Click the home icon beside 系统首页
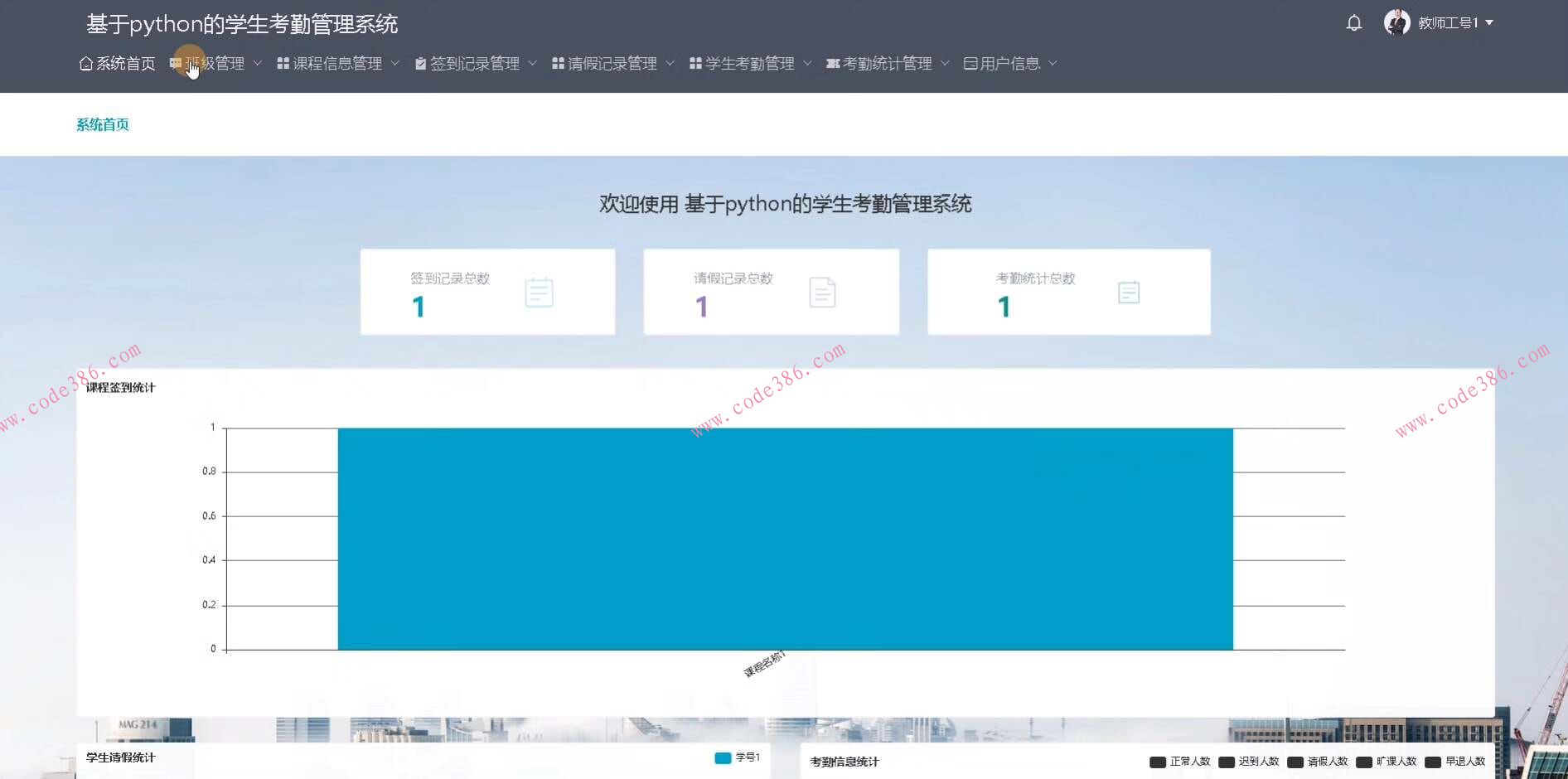 [85, 62]
